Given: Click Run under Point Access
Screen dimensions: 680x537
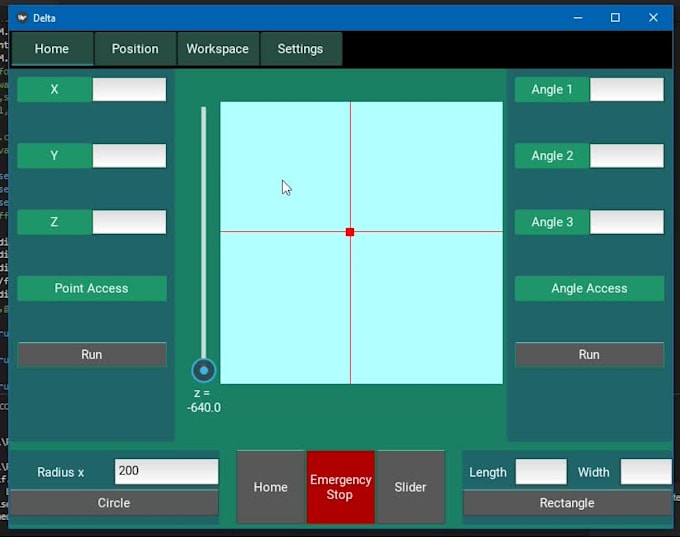Looking at the screenshot, I should (x=92, y=354).
